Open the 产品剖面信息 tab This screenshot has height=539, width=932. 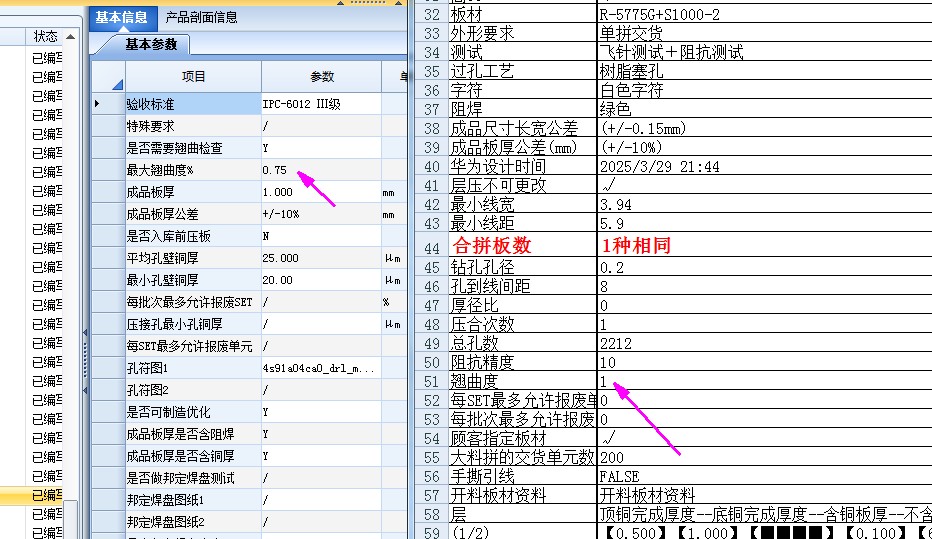coord(201,18)
